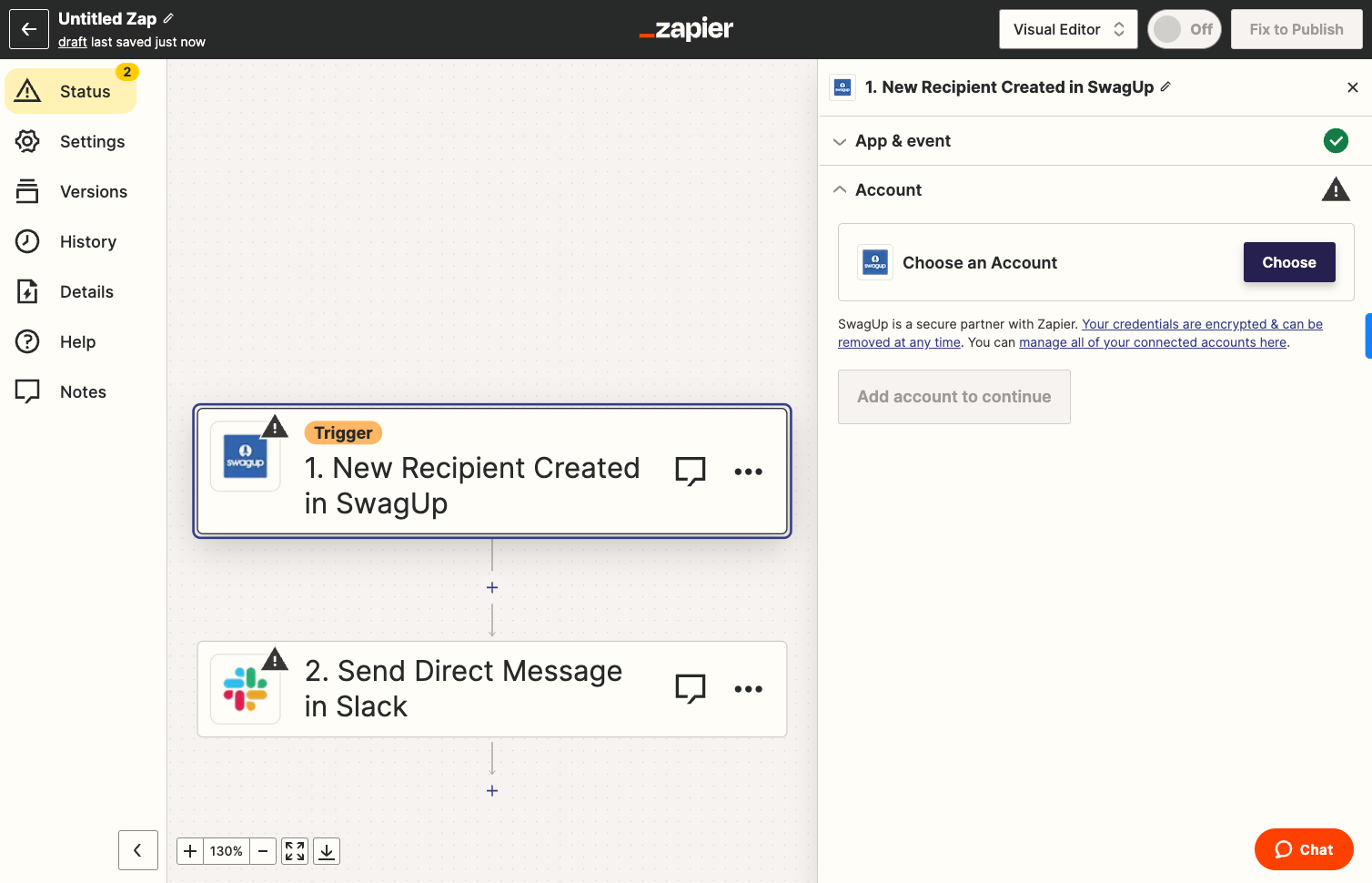Open Settings in the left sidebar

71,141
